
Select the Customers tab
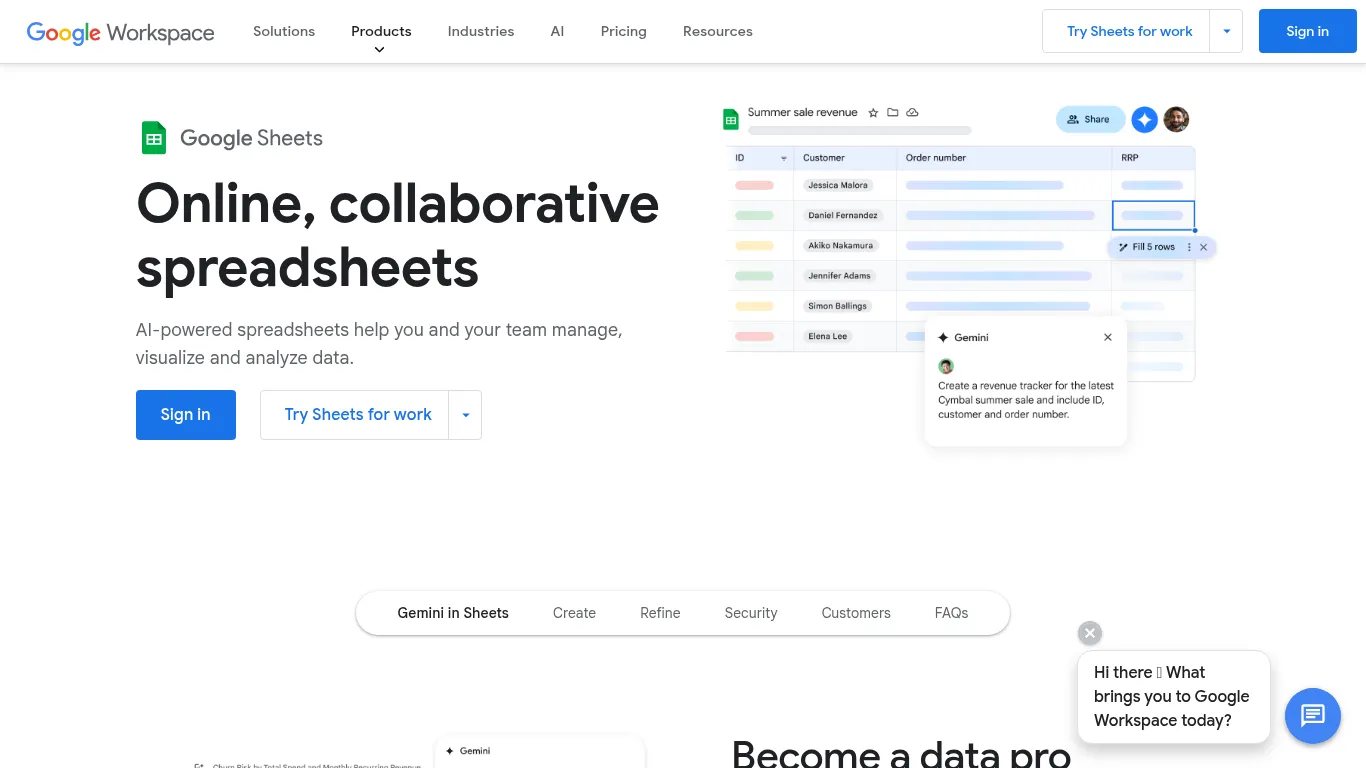click(x=856, y=613)
